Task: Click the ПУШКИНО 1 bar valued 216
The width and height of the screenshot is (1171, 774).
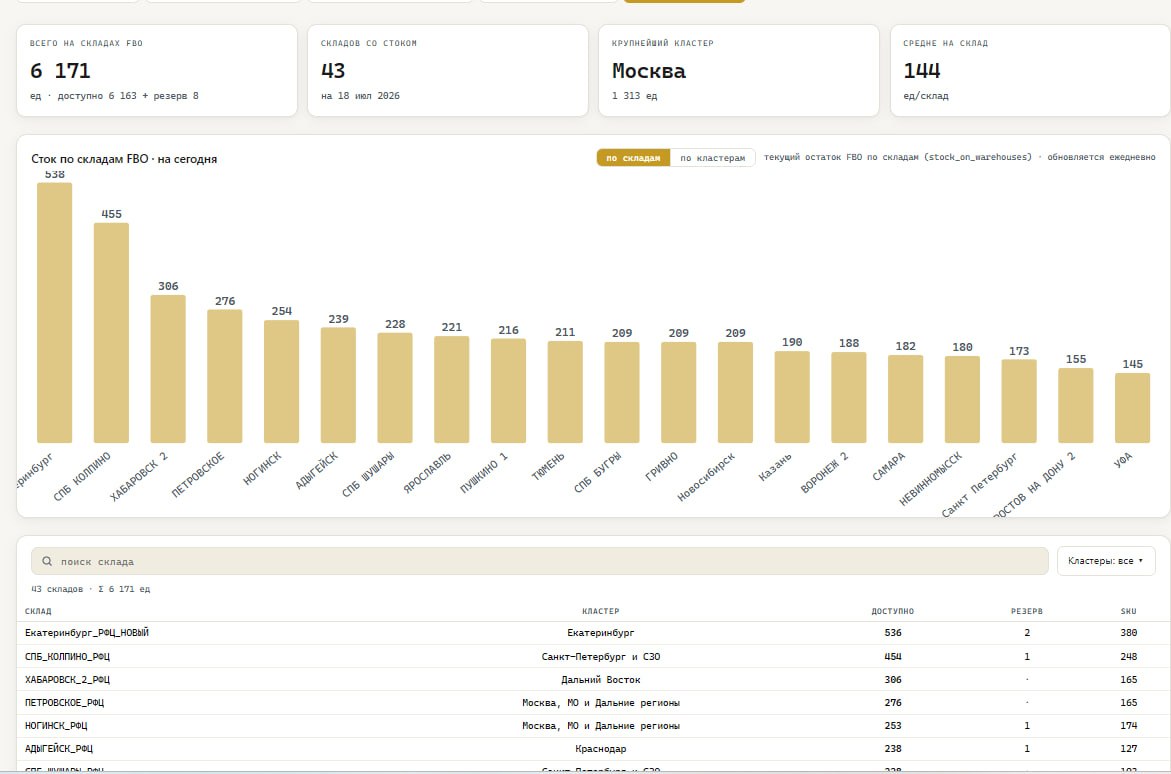Action: point(509,391)
